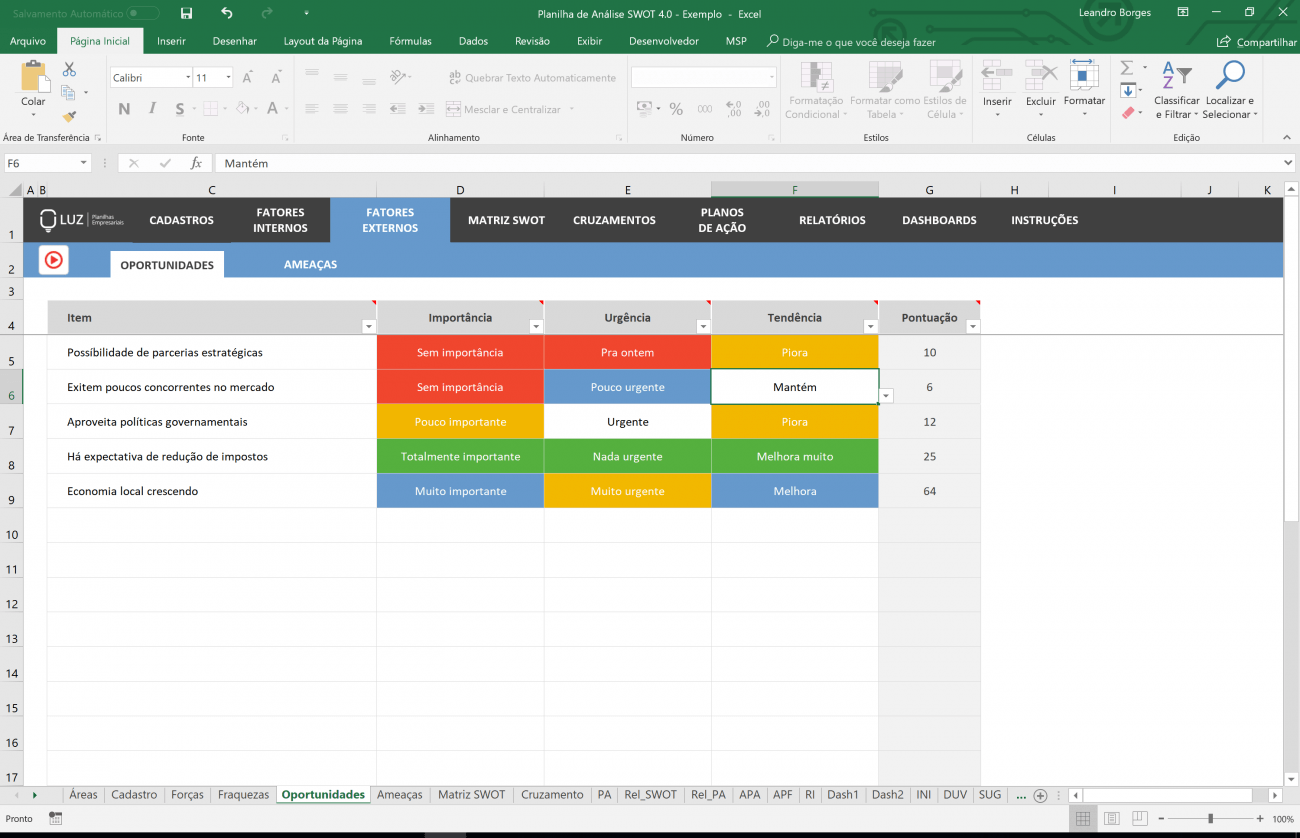Click the Melhora muito cell
Viewport: 1300px width, 838px height.
[x=795, y=456]
